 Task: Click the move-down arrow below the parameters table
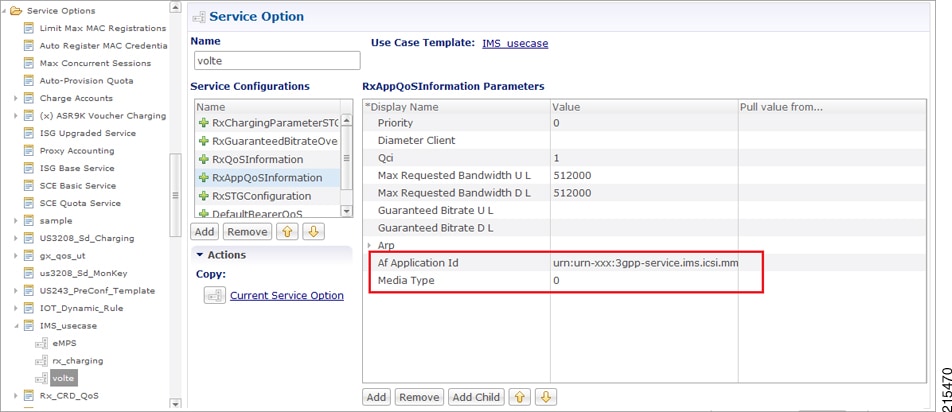[546, 397]
